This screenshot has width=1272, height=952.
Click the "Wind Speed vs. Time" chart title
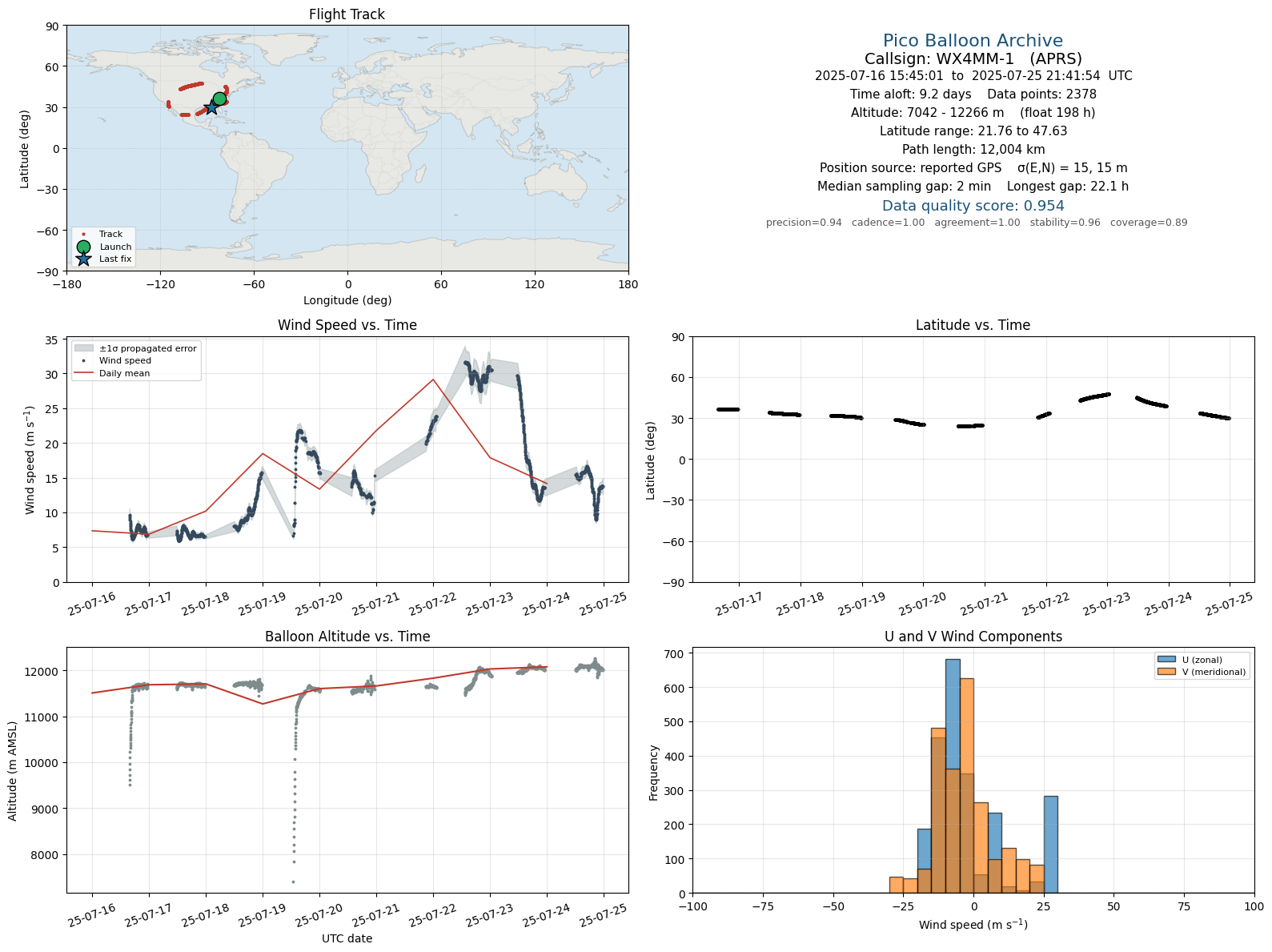[x=347, y=325]
